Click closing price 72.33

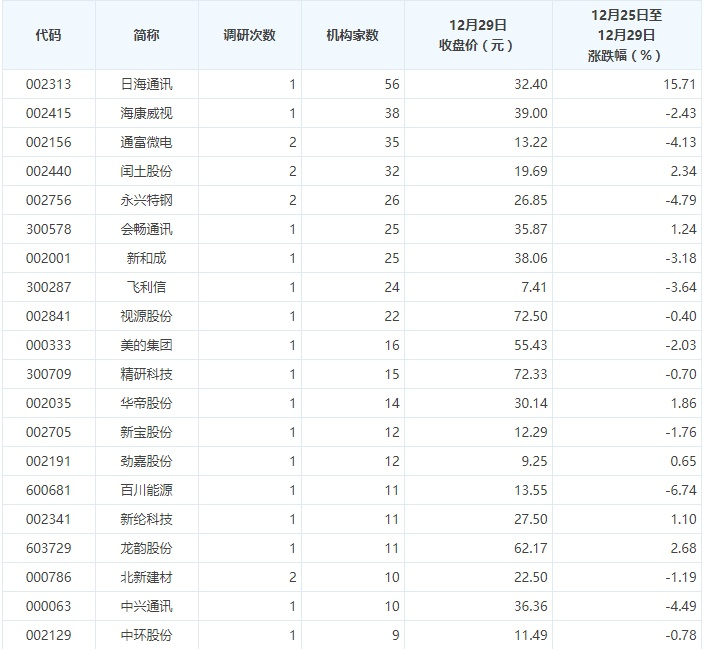click(531, 374)
